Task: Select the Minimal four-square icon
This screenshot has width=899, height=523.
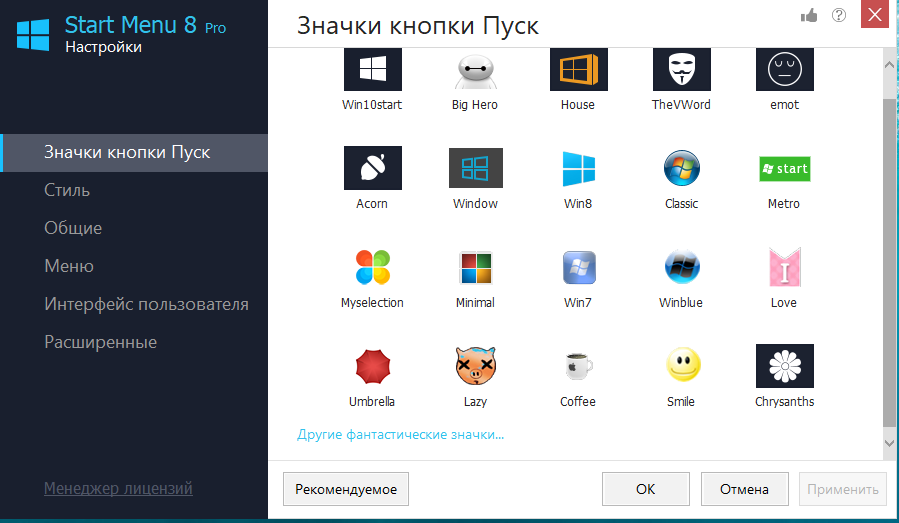Action: point(475,268)
